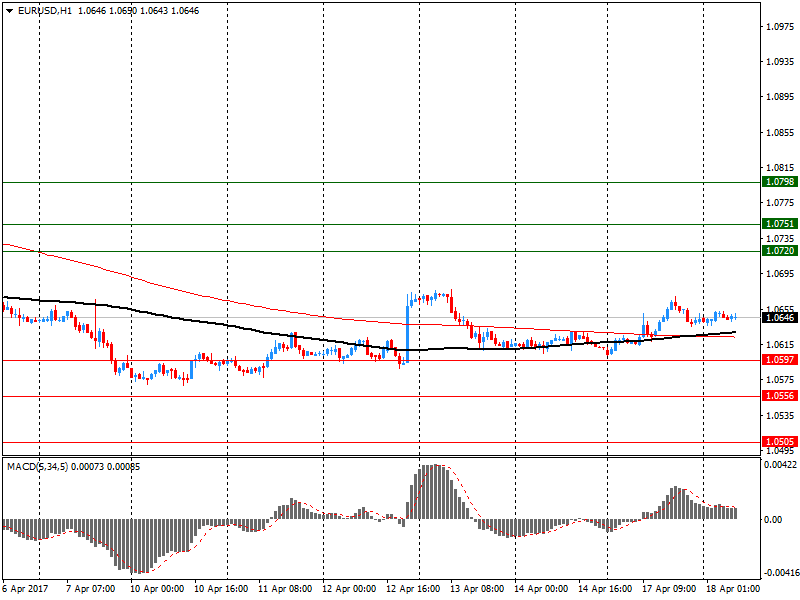Select the 1.0751 green resistance level label
The width and height of the screenshot is (800, 600).
point(780,223)
